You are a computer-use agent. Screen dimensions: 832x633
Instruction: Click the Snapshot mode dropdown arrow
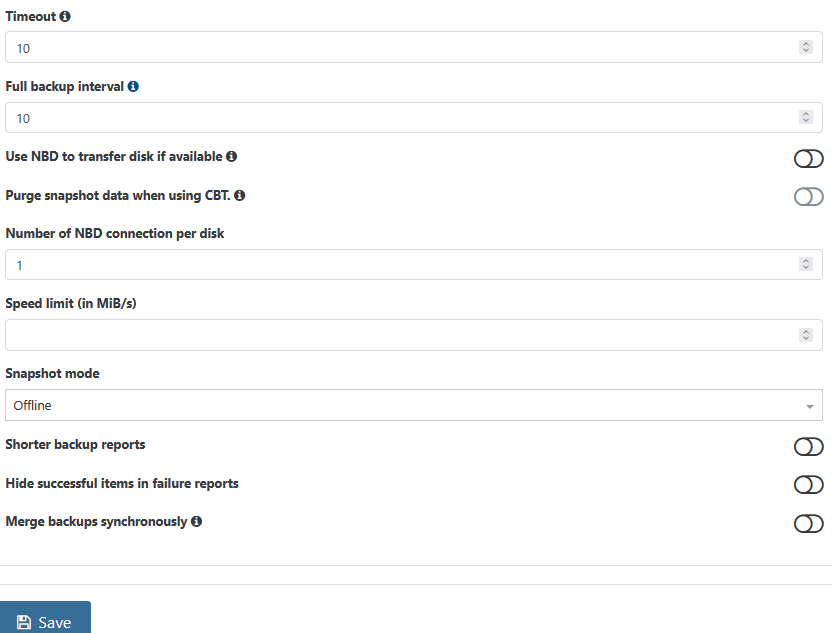tap(809, 406)
